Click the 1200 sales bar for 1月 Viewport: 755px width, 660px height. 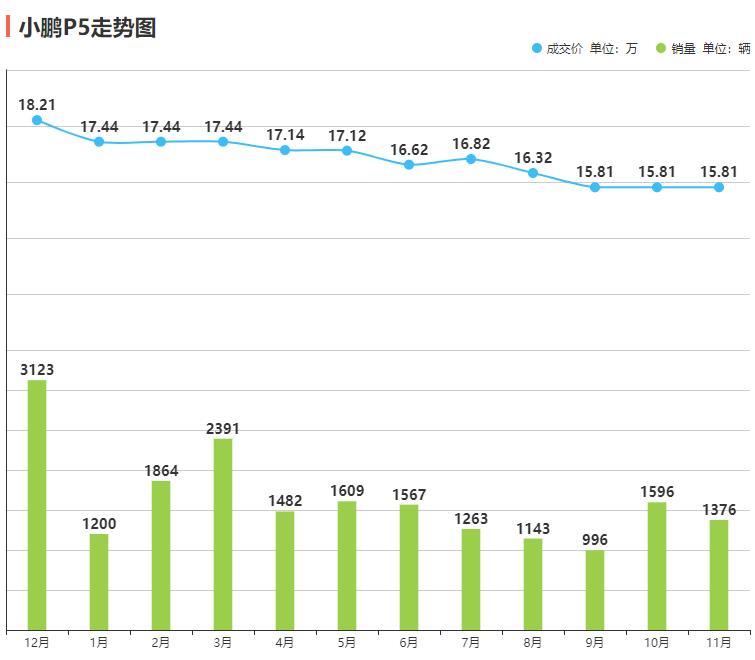click(99, 582)
